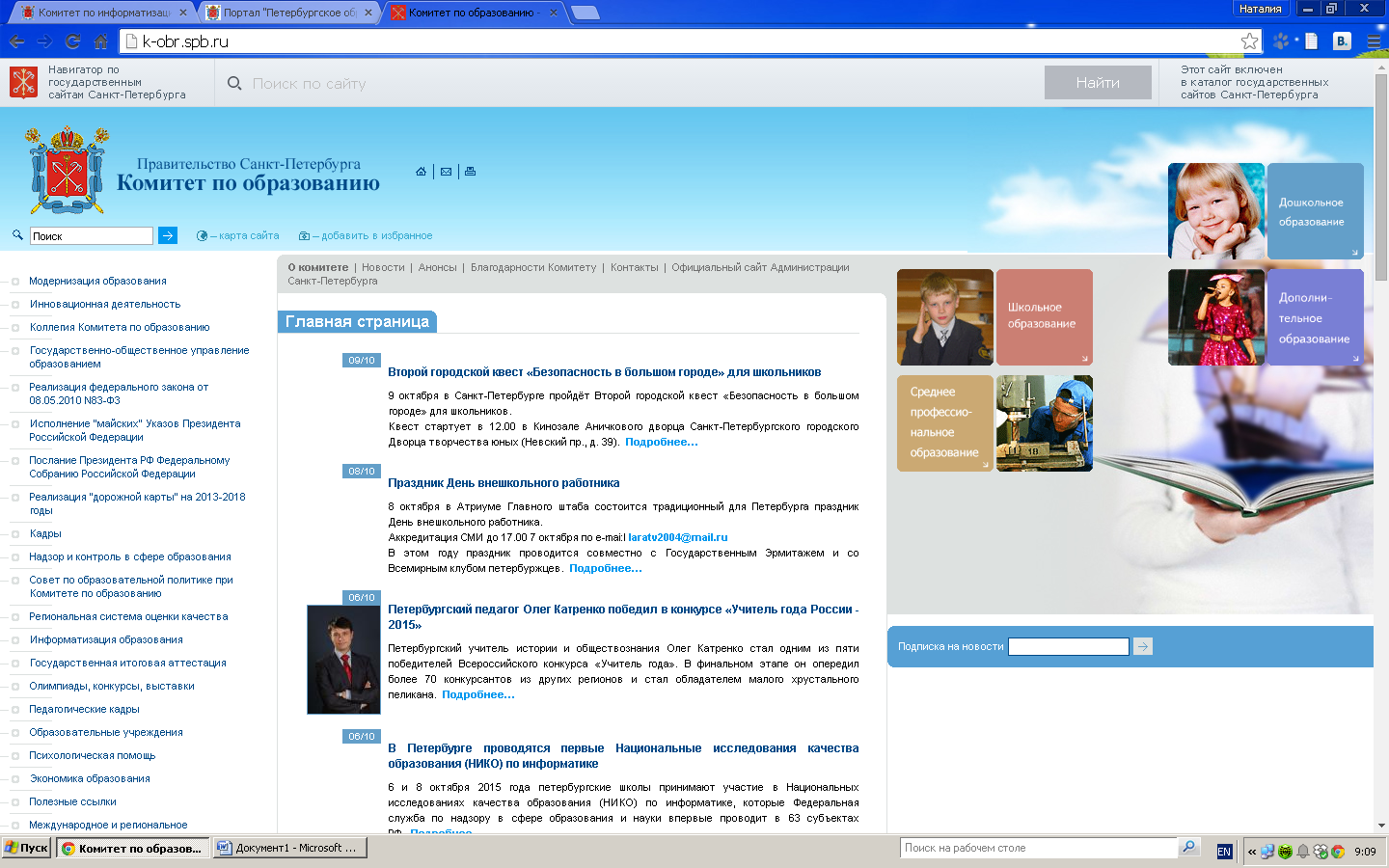The width and height of the screenshot is (1389, 868).
Task: Open the Полезные ссылки sidebar link
Action: click(x=72, y=801)
